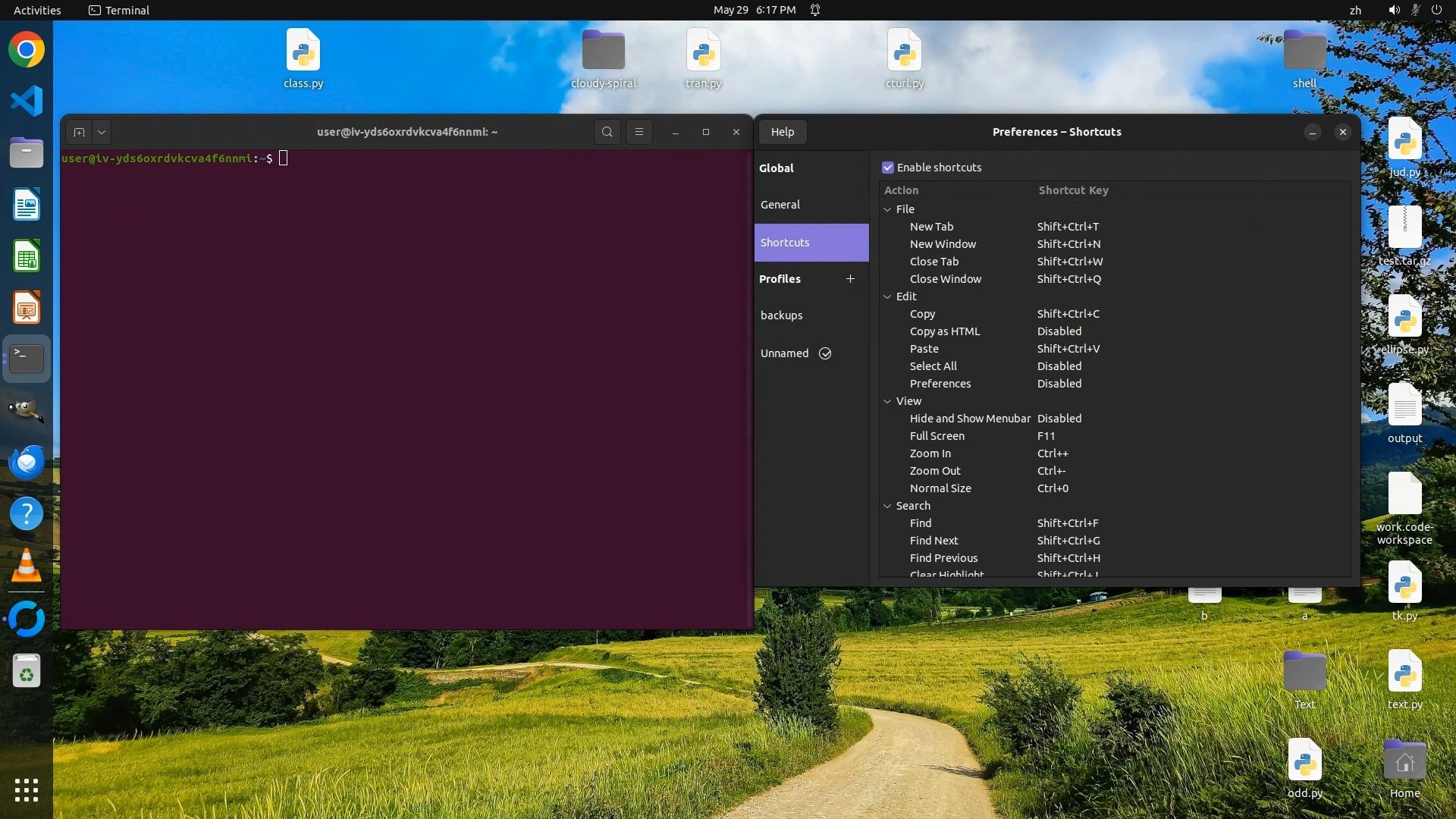Click the terminal search magnifier icon
Viewport: 1456px width, 819px height.
pos(607,132)
